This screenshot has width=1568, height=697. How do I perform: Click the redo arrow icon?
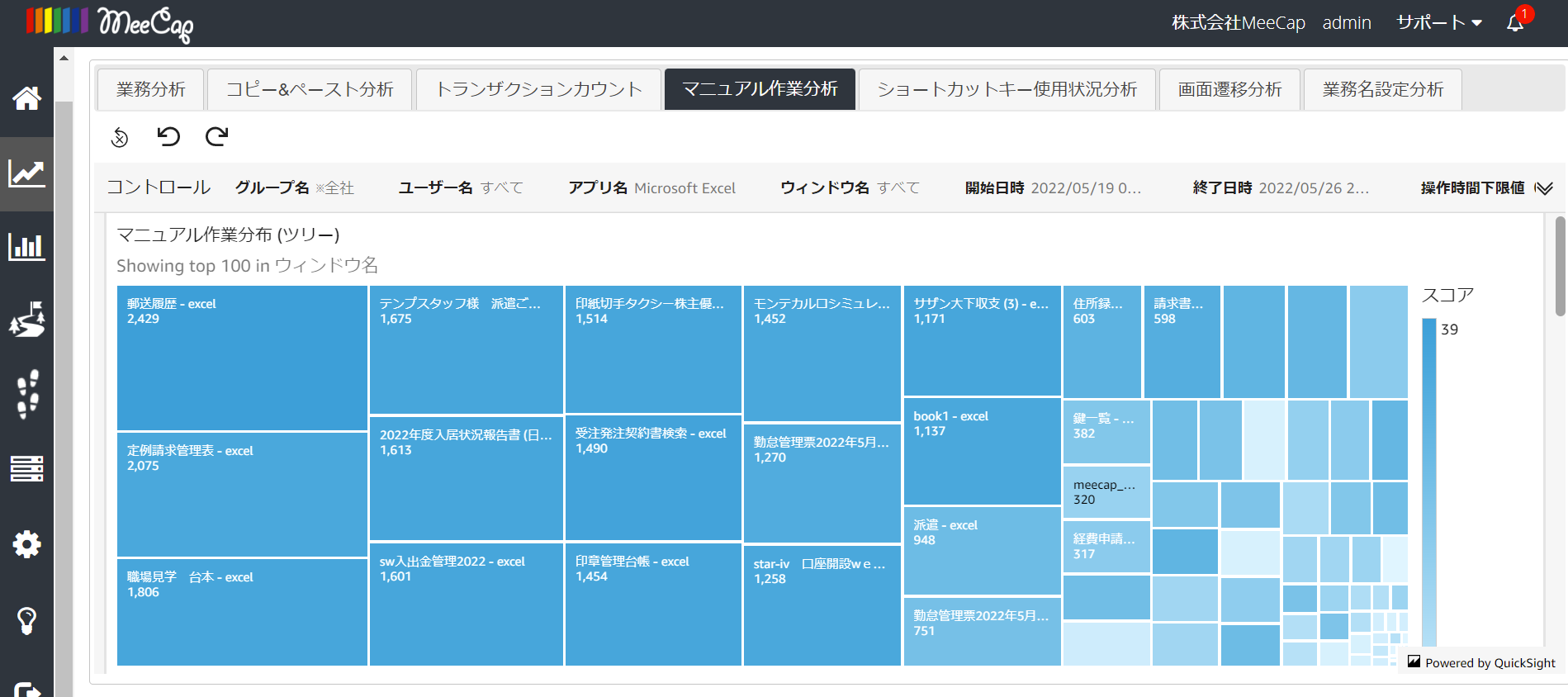(216, 136)
